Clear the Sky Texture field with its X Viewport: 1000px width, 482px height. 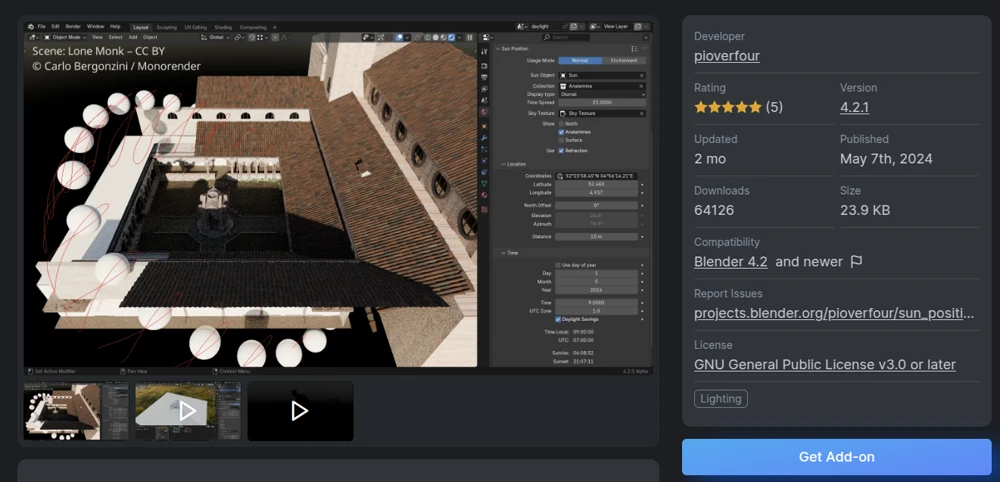(x=642, y=113)
